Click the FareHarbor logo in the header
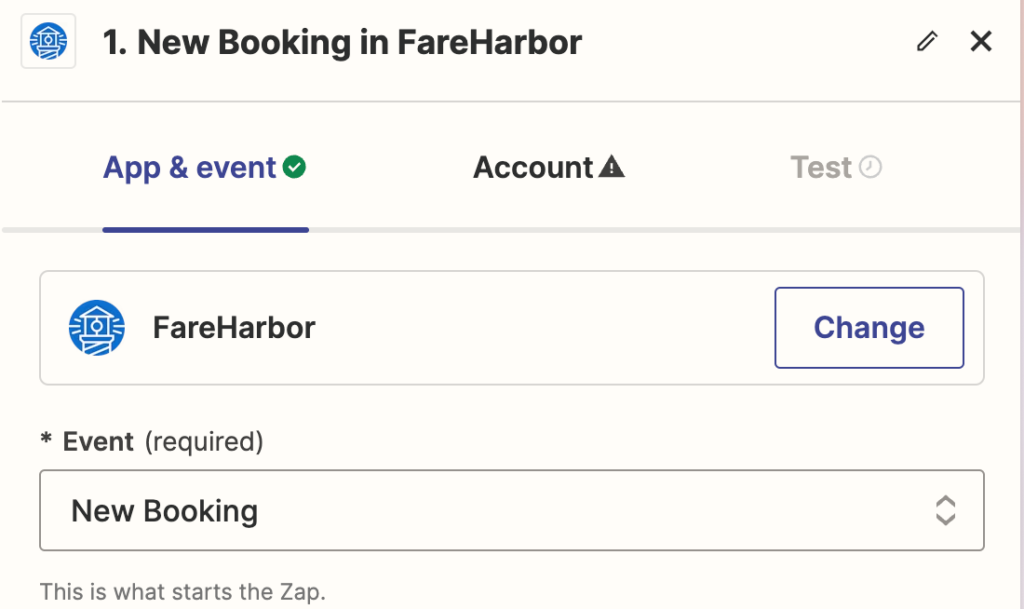 [48, 41]
